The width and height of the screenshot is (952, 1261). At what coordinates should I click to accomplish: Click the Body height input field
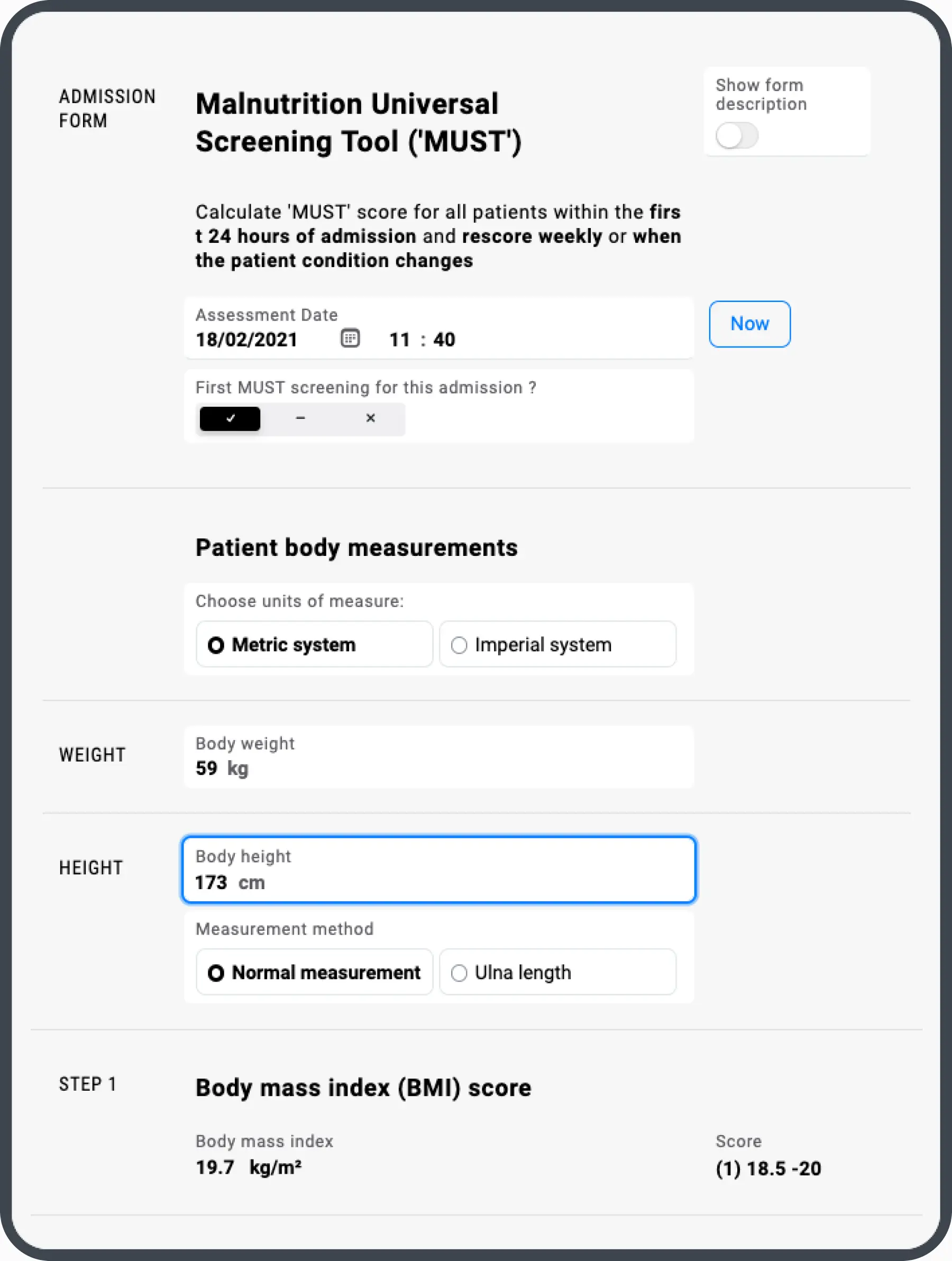(x=438, y=871)
